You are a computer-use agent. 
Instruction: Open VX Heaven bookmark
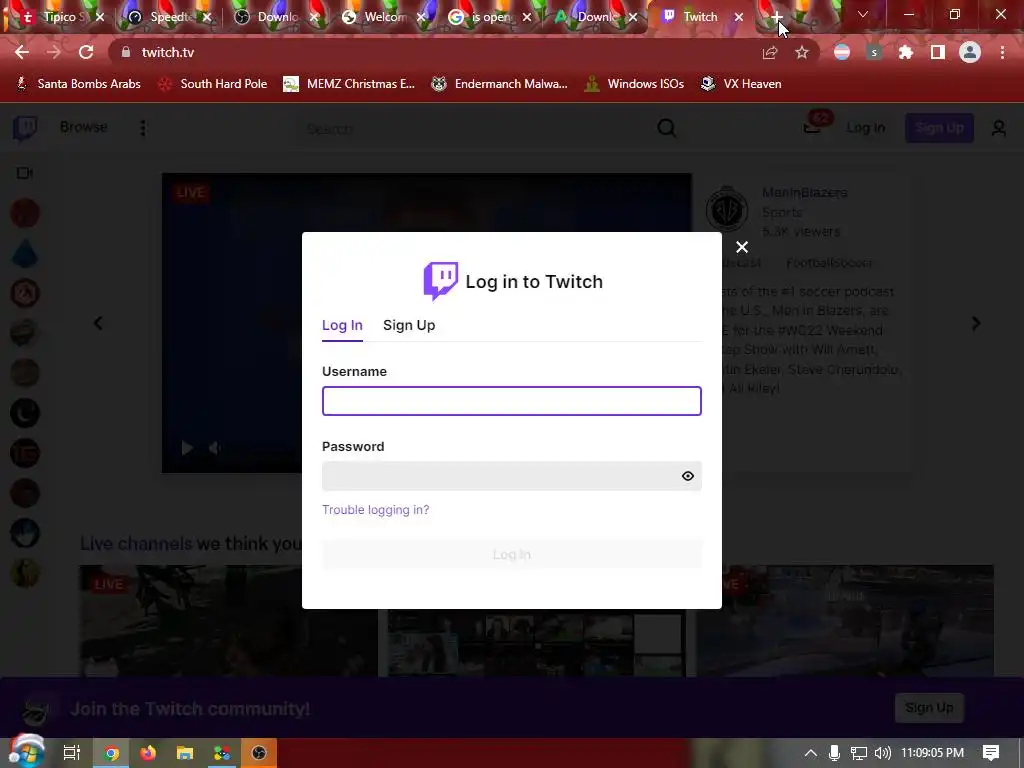tap(741, 84)
